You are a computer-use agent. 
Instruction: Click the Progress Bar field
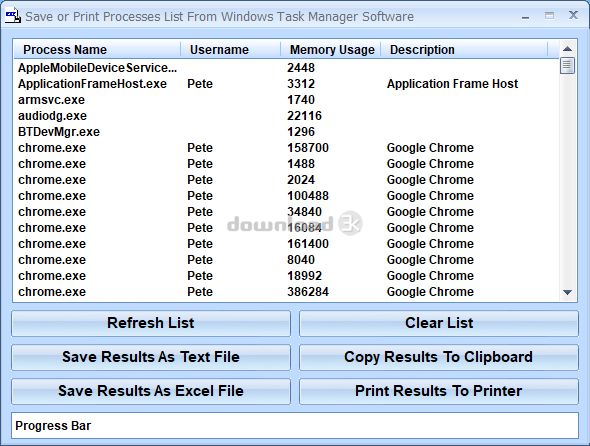(295, 426)
